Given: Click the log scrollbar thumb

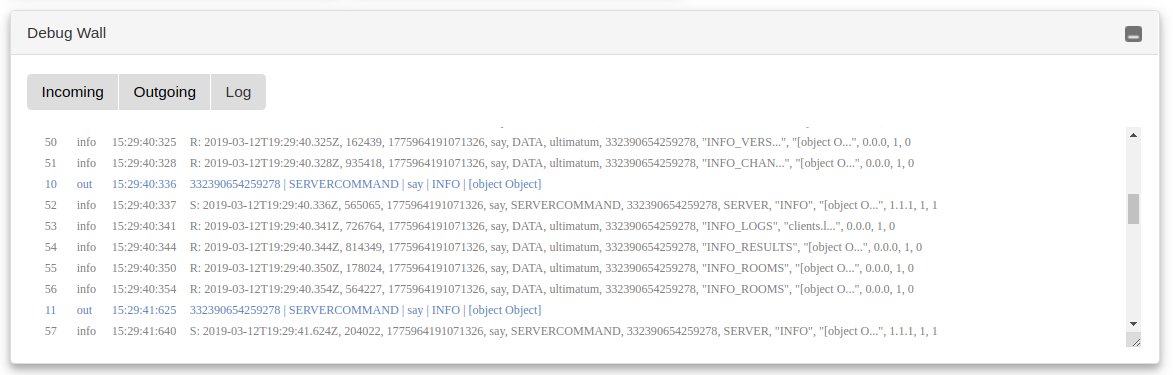Looking at the screenshot, I should (x=1133, y=208).
